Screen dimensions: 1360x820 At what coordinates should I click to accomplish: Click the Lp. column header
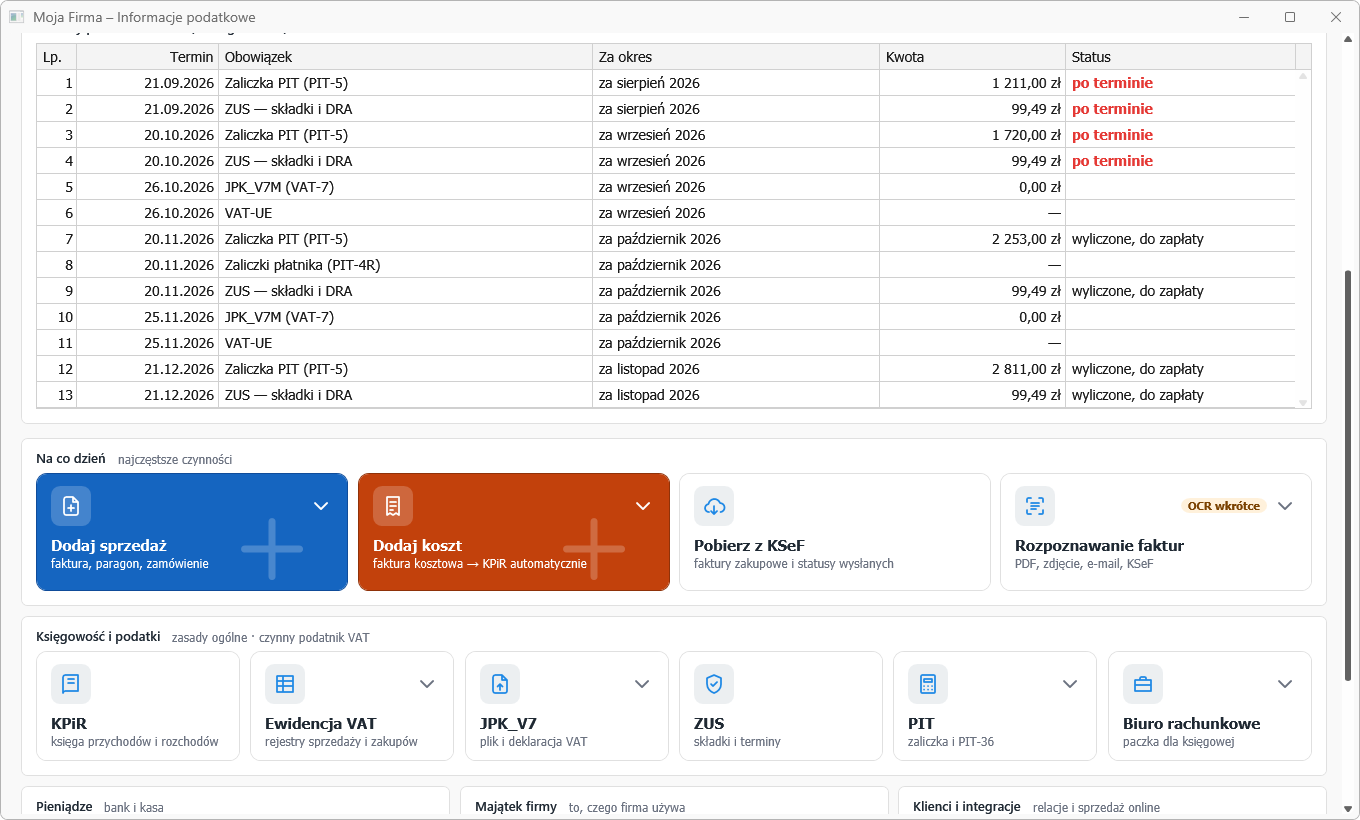[x=57, y=57]
